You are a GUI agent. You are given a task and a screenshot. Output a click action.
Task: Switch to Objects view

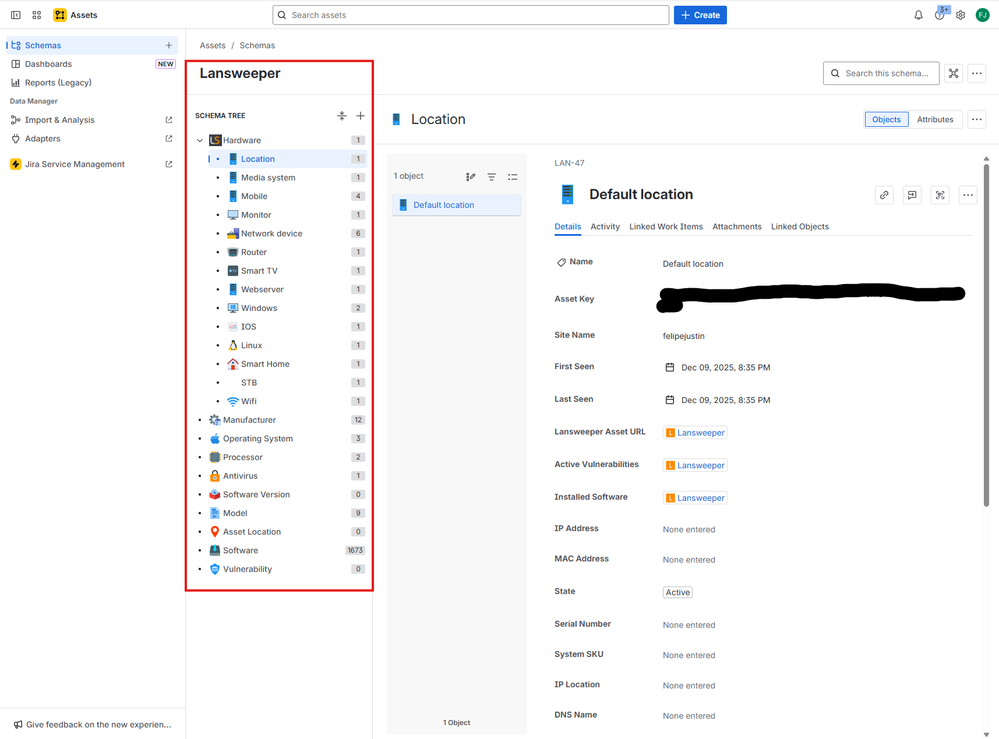pyautogui.click(x=886, y=119)
